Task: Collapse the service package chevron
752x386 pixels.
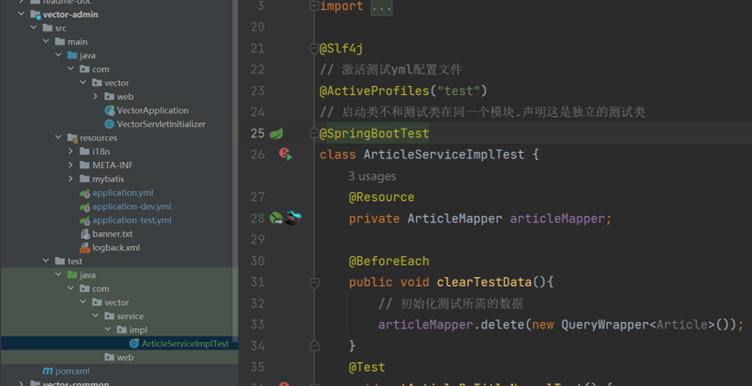Action: point(95,316)
